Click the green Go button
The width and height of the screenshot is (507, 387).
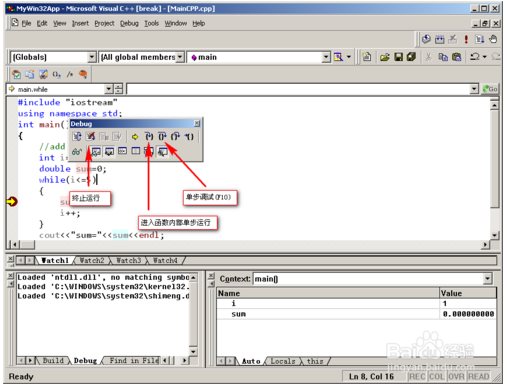coord(490,89)
